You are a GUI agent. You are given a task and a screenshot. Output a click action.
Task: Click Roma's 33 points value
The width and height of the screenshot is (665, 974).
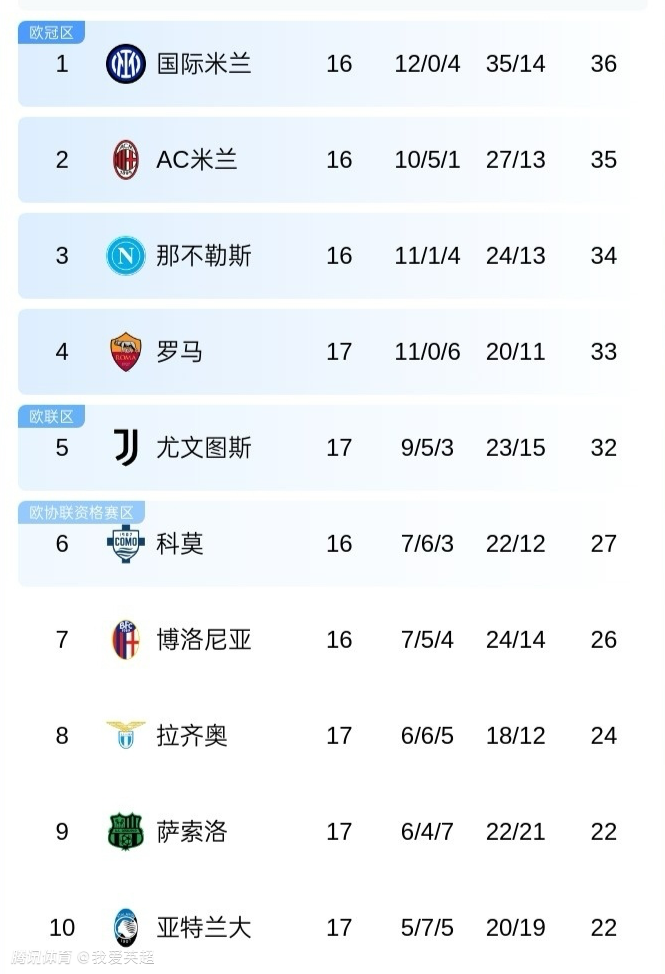point(603,352)
